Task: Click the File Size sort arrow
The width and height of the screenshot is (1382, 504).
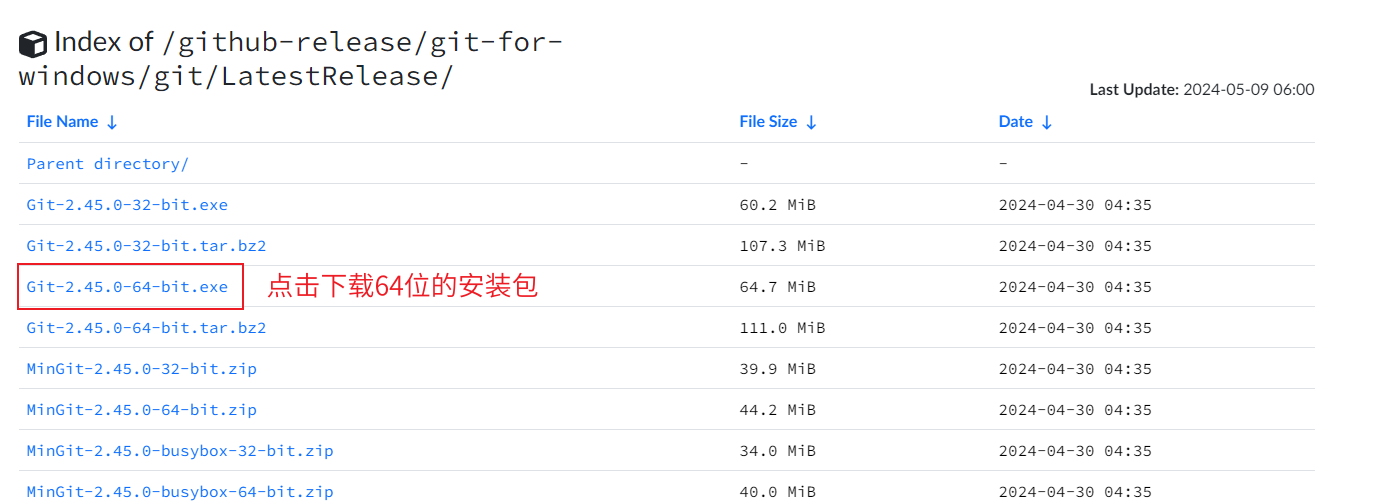Action: (x=811, y=122)
